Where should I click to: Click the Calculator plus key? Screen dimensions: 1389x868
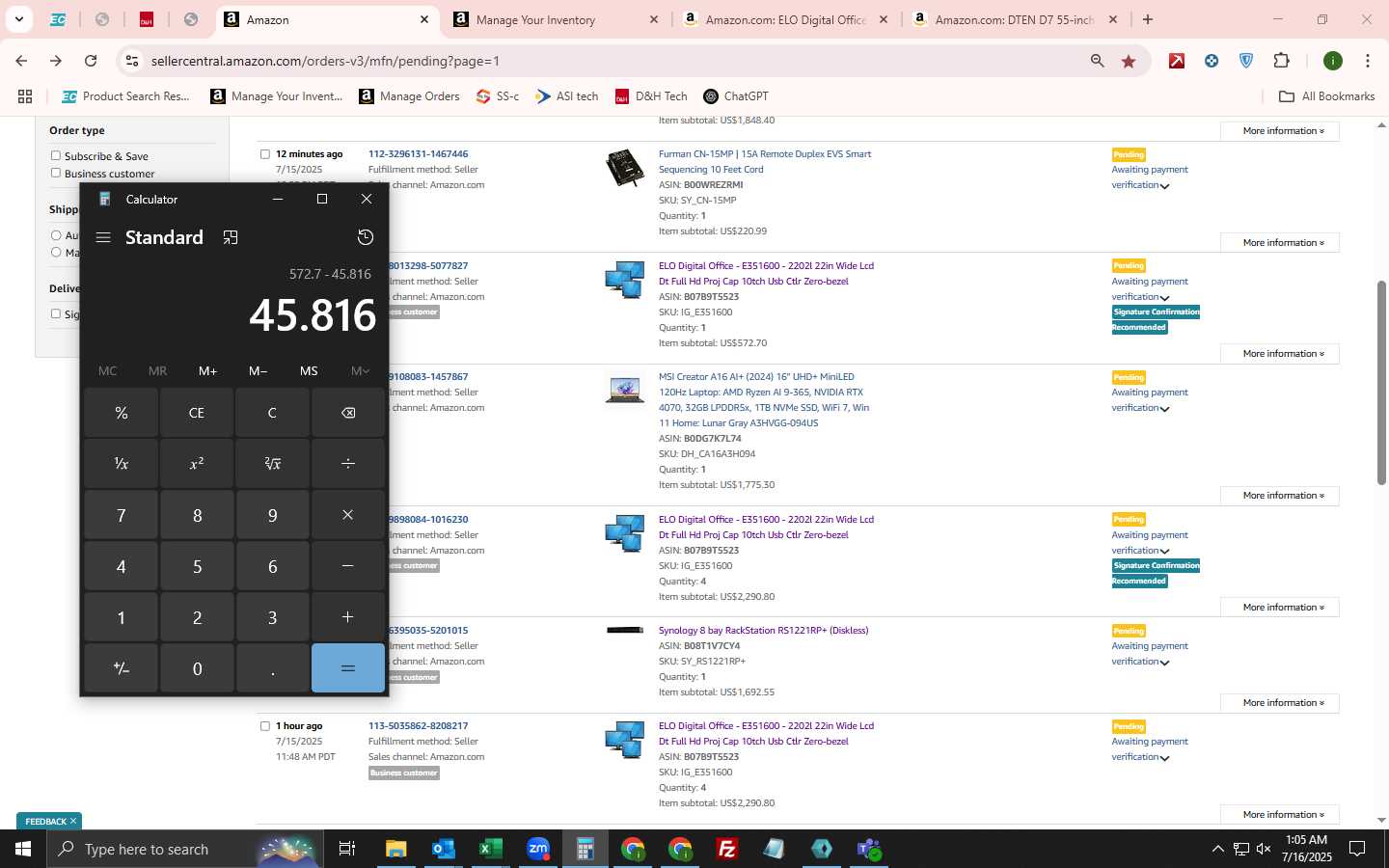coord(348,617)
